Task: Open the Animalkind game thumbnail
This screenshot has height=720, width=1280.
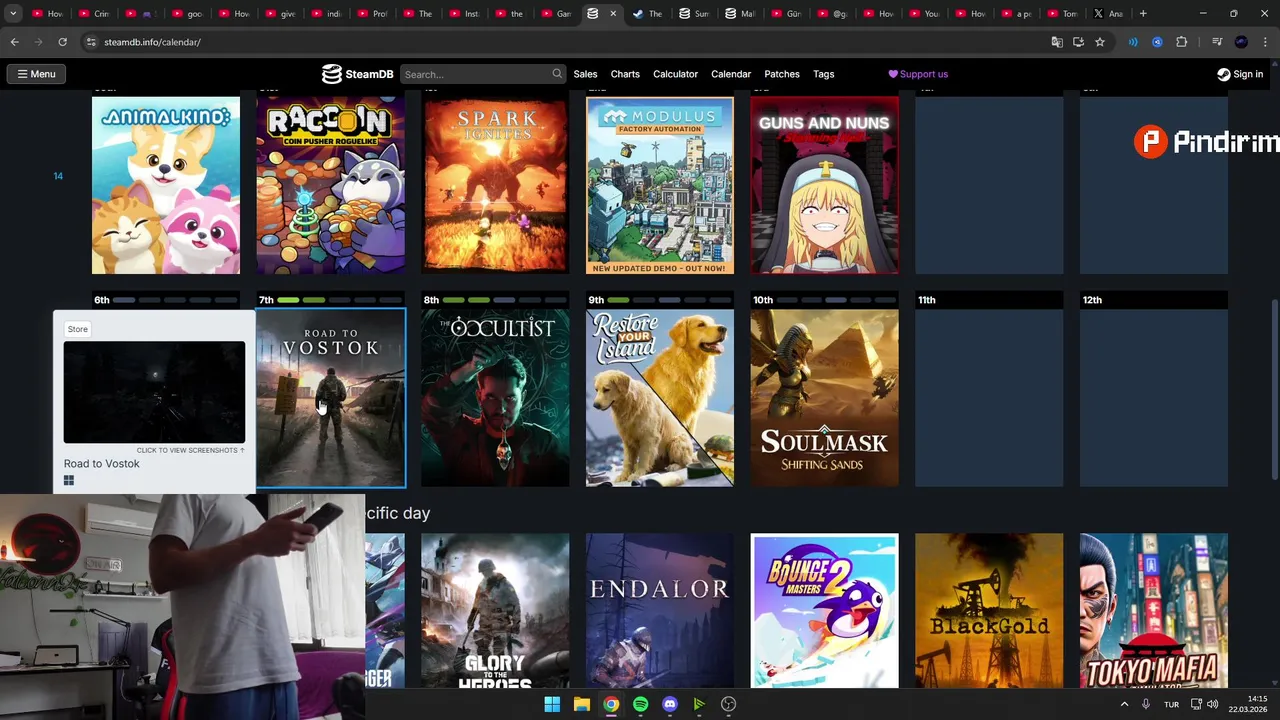Action: (x=166, y=185)
